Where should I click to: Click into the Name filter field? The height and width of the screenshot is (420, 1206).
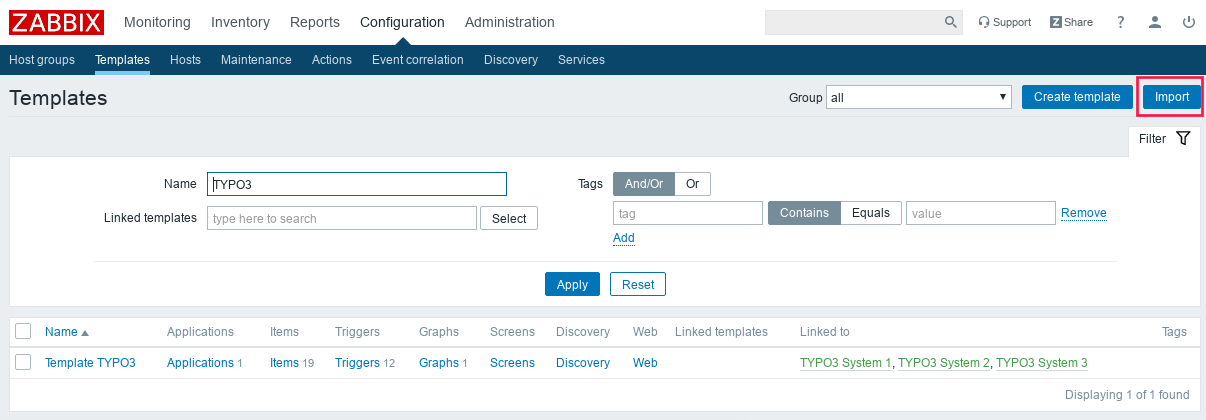point(356,184)
